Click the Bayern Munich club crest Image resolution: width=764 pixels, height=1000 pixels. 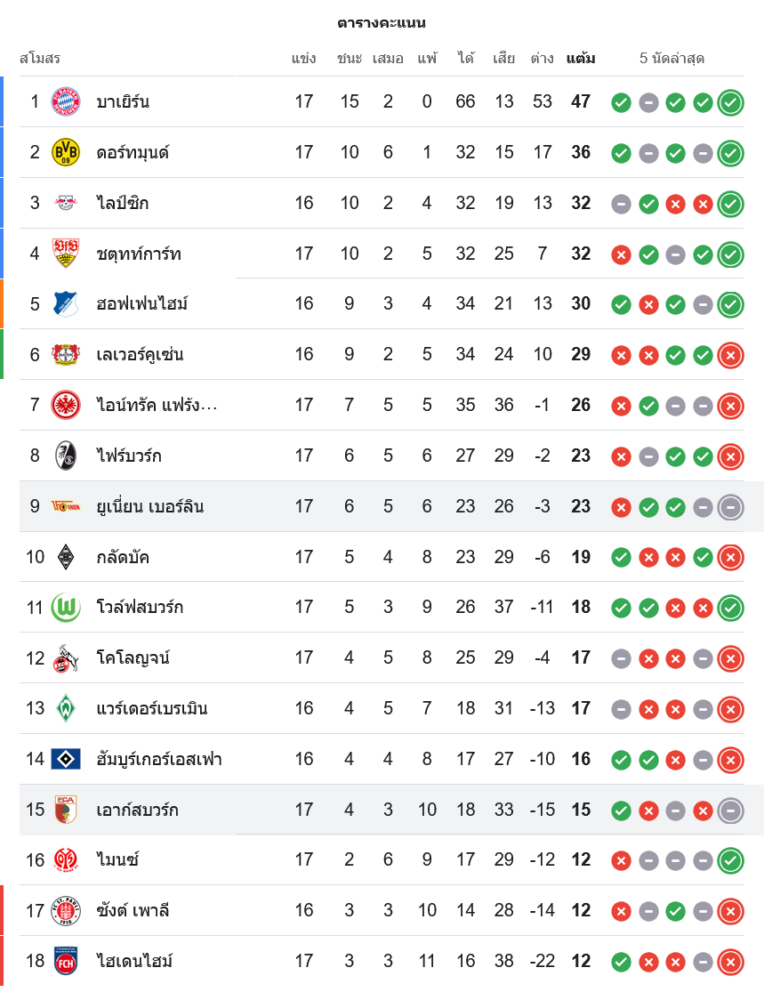(x=65, y=101)
